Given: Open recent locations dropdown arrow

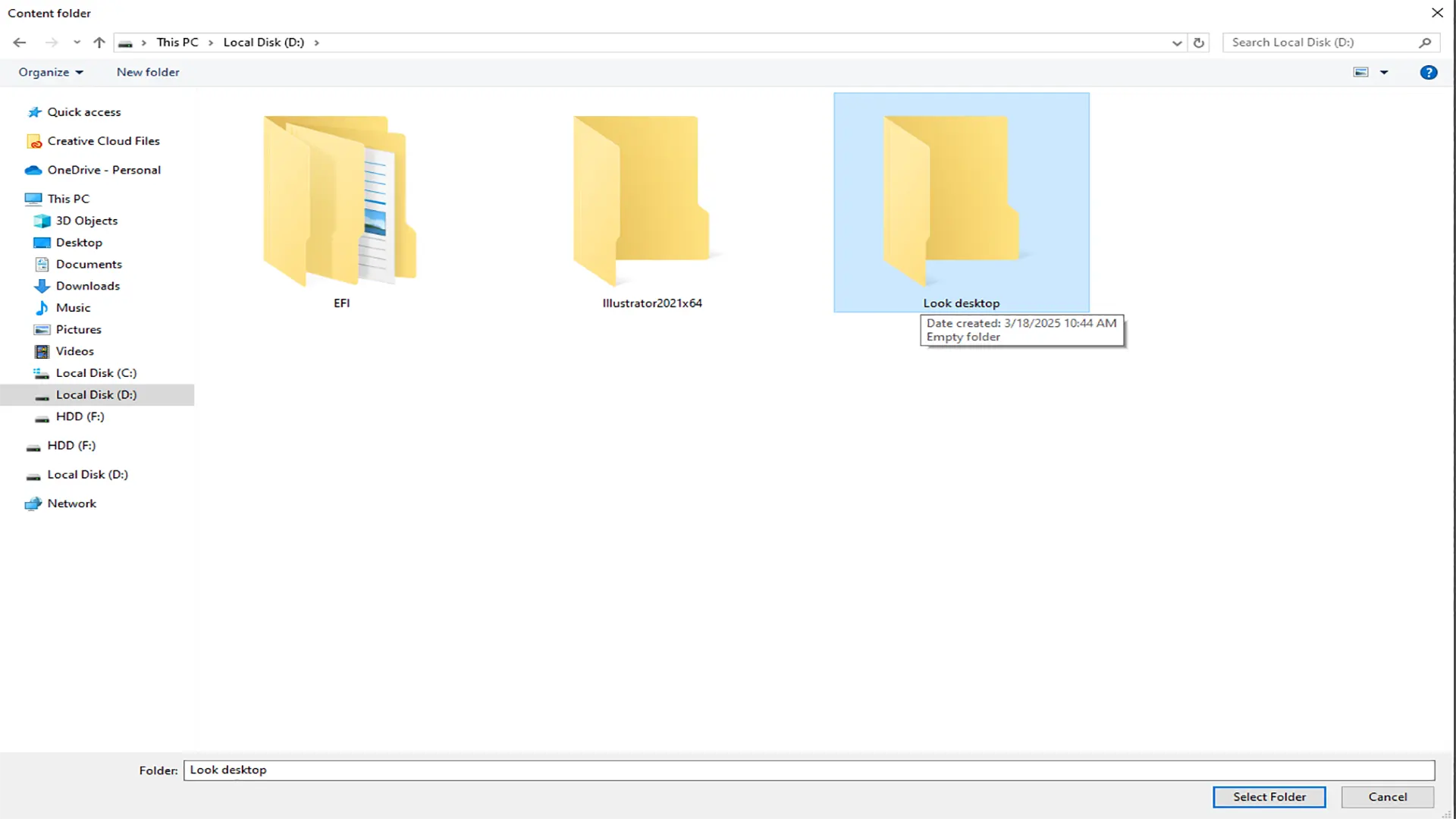Looking at the screenshot, I should point(77,42).
